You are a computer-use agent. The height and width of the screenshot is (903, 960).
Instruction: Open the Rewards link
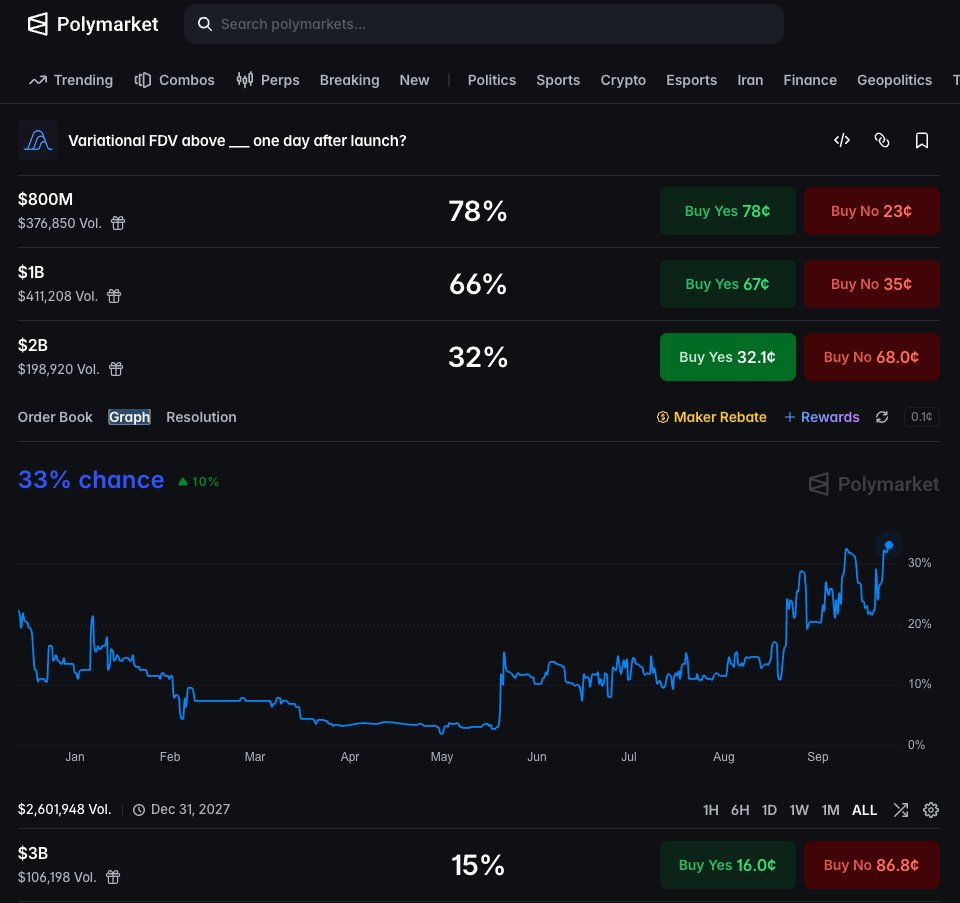click(x=822, y=417)
